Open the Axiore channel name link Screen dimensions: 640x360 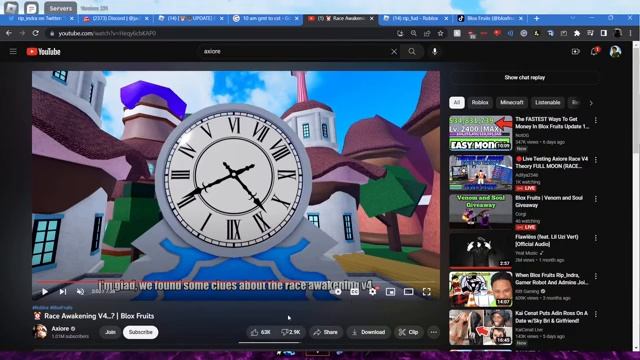pos(60,329)
